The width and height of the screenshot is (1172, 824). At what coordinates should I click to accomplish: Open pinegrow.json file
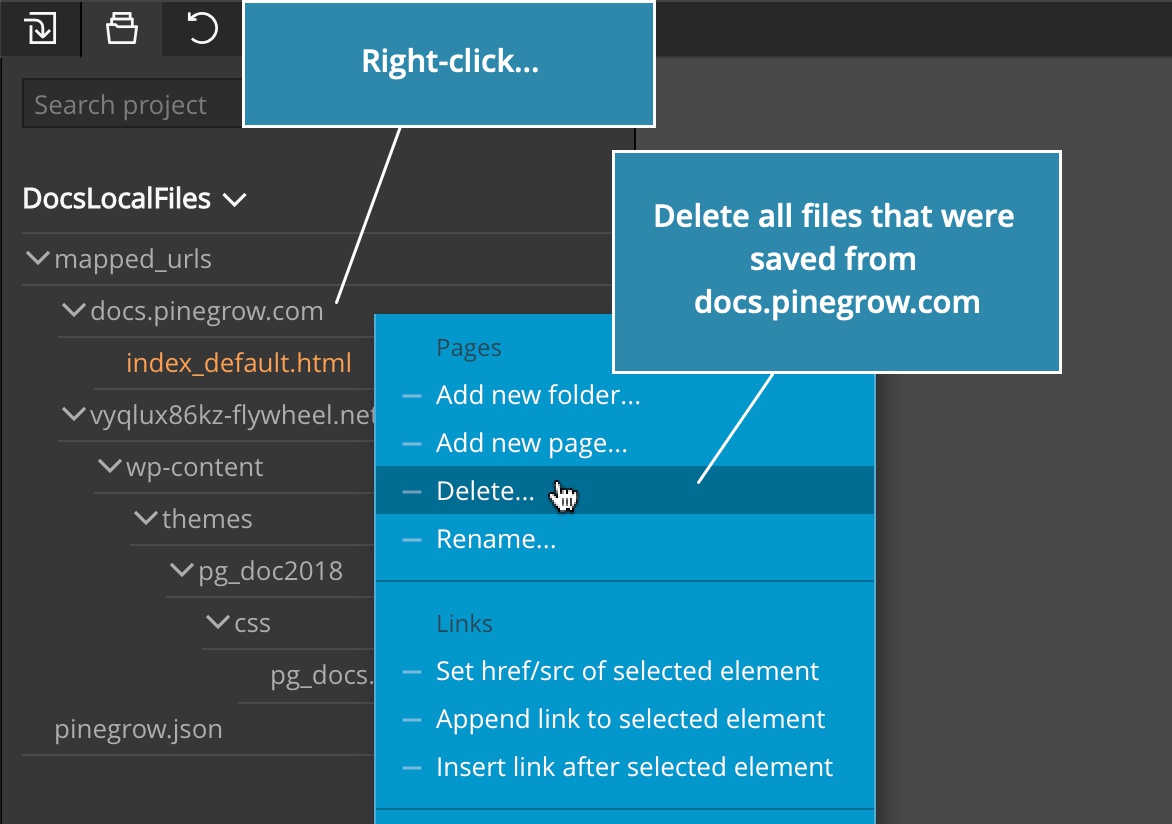pos(138,729)
